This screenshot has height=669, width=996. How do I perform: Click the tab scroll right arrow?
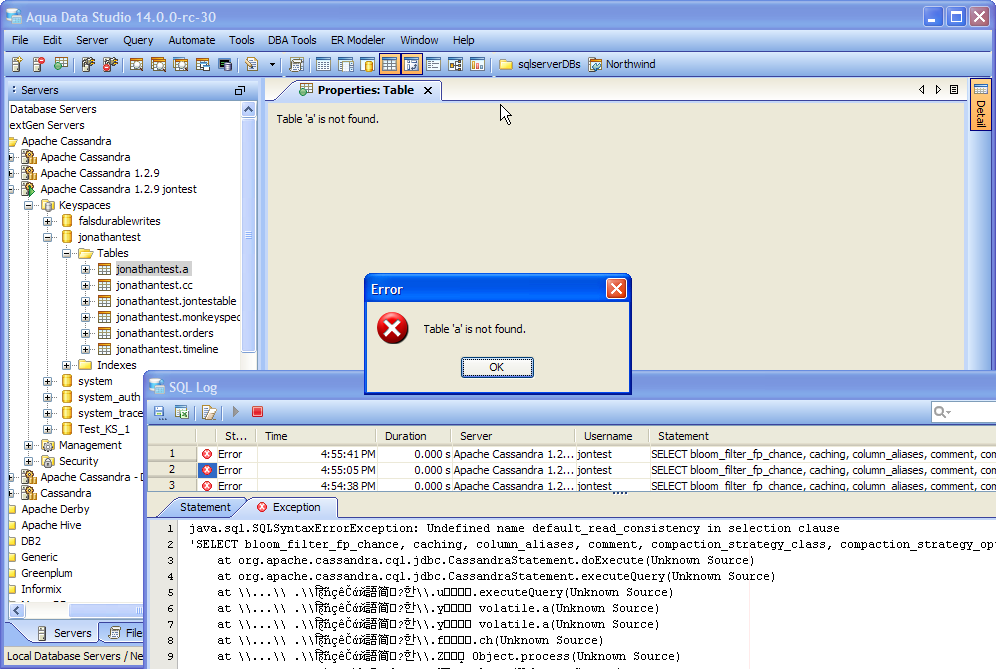[938, 90]
